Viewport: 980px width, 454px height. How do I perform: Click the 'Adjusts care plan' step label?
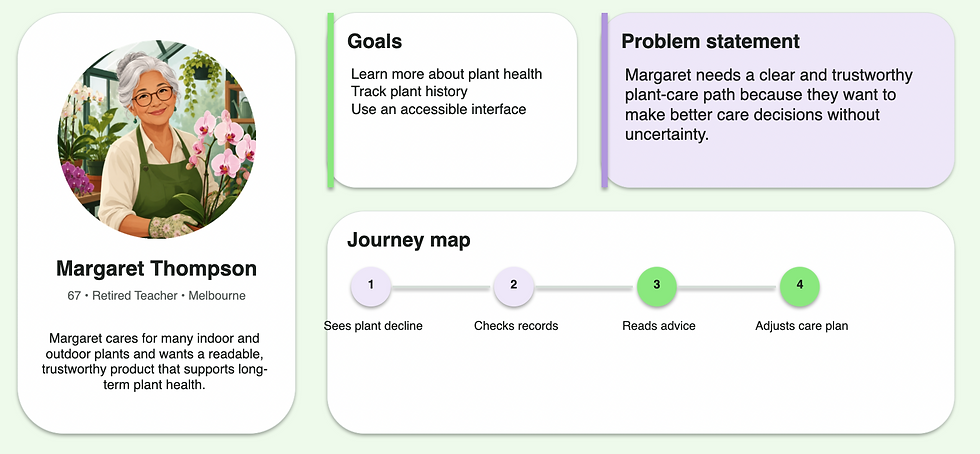click(x=801, y=326)
